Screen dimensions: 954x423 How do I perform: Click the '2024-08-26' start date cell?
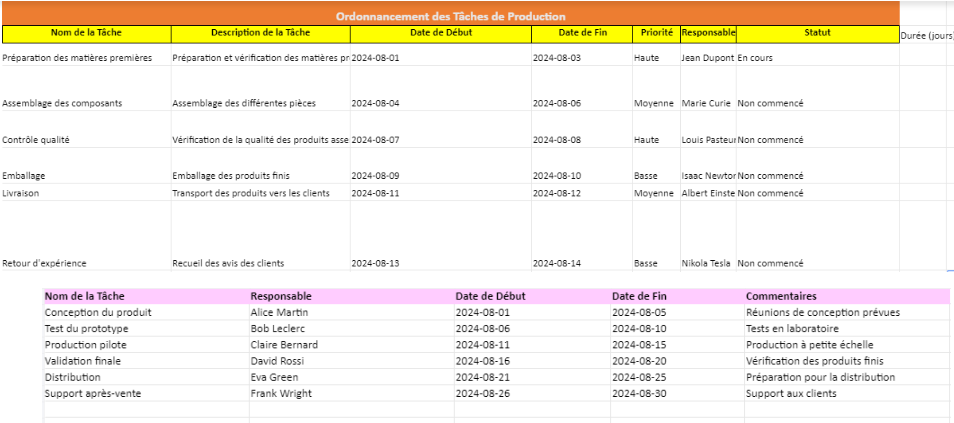532,393
